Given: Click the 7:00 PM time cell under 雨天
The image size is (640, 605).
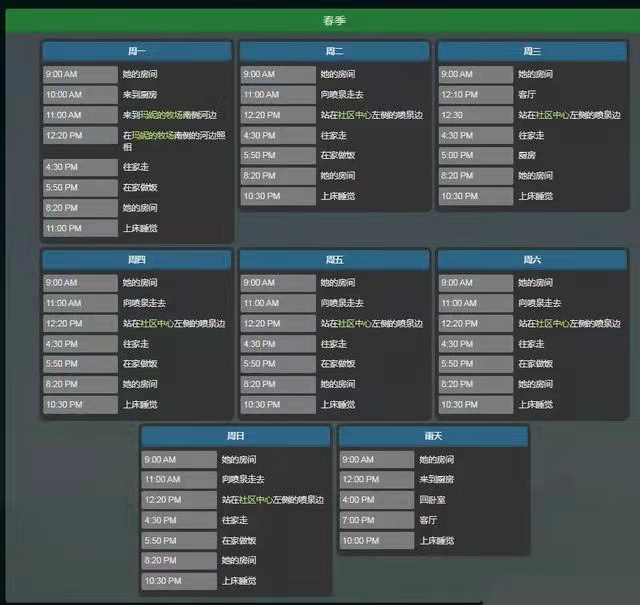Looking at the screenshot, I should tap(377, 520).
